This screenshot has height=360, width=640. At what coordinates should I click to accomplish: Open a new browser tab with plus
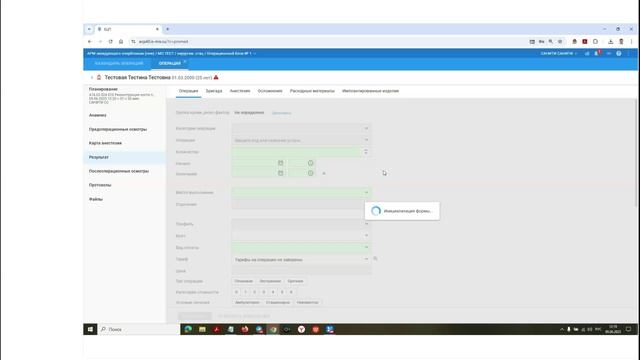pyautogui.click(x=167, y=29)
